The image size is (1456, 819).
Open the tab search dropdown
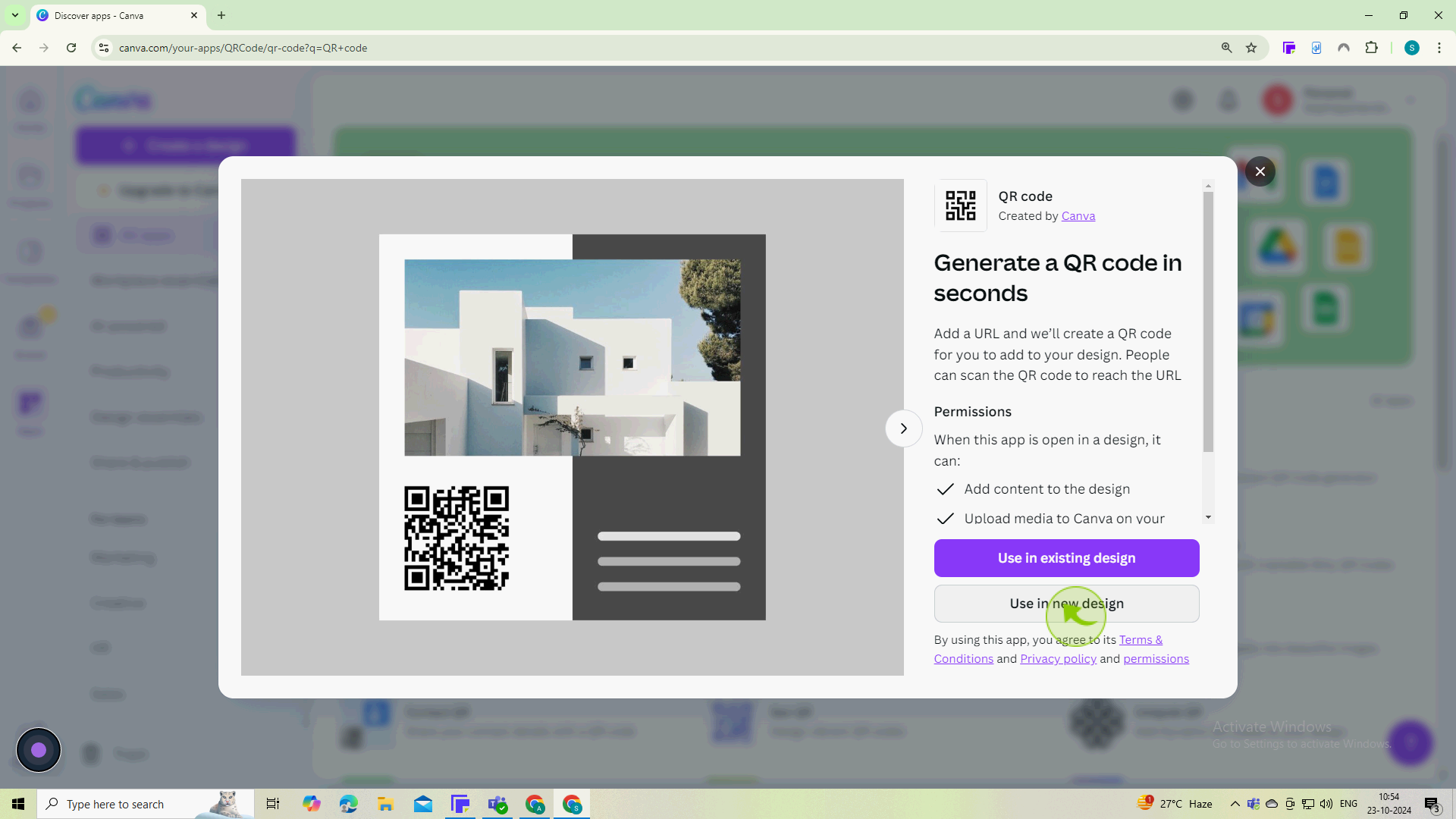click(14, 15)
